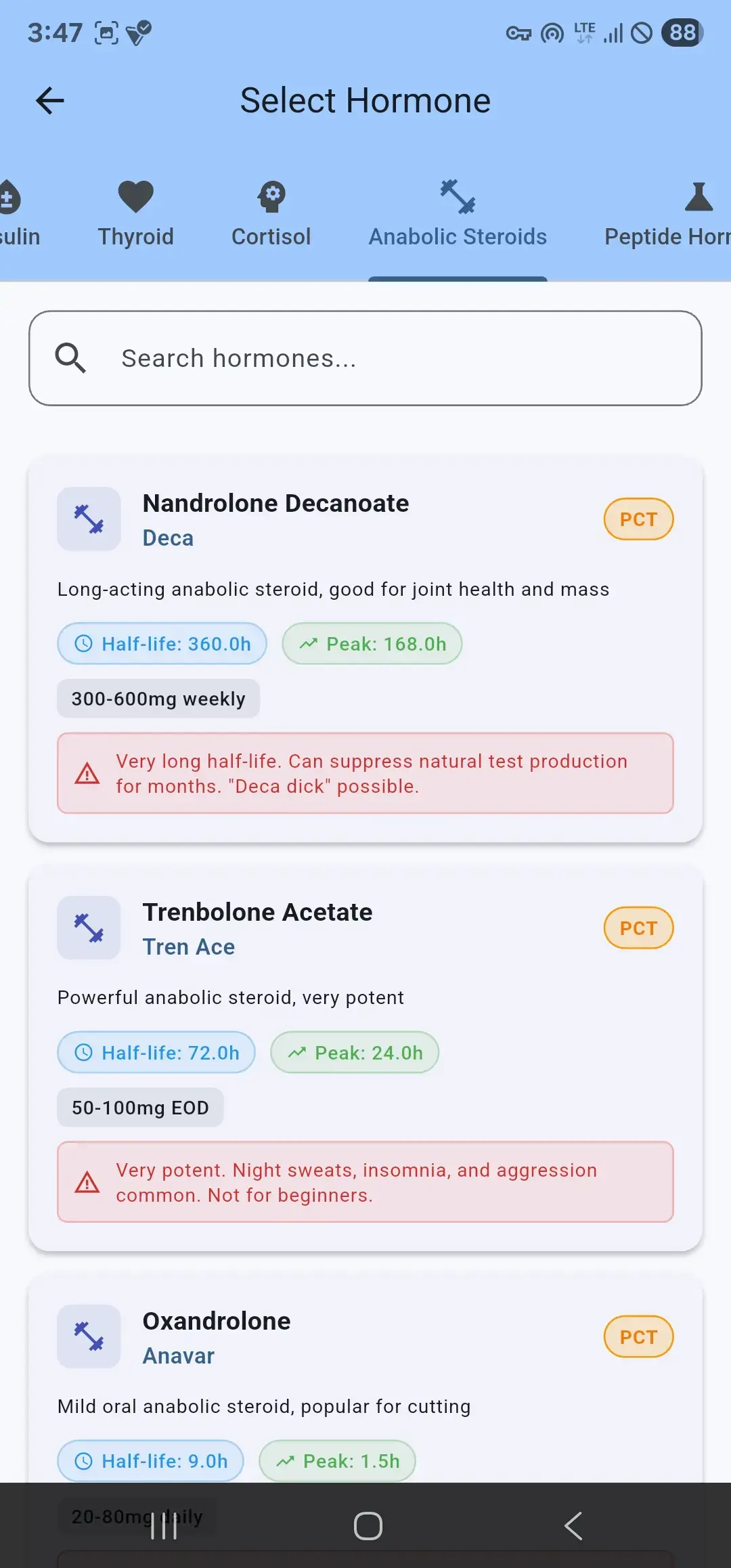This screenshot has height=1568, width=731.
Task: Tap the Nandrolone Decanoate dumbbell icon
Action: coord(89,519)
